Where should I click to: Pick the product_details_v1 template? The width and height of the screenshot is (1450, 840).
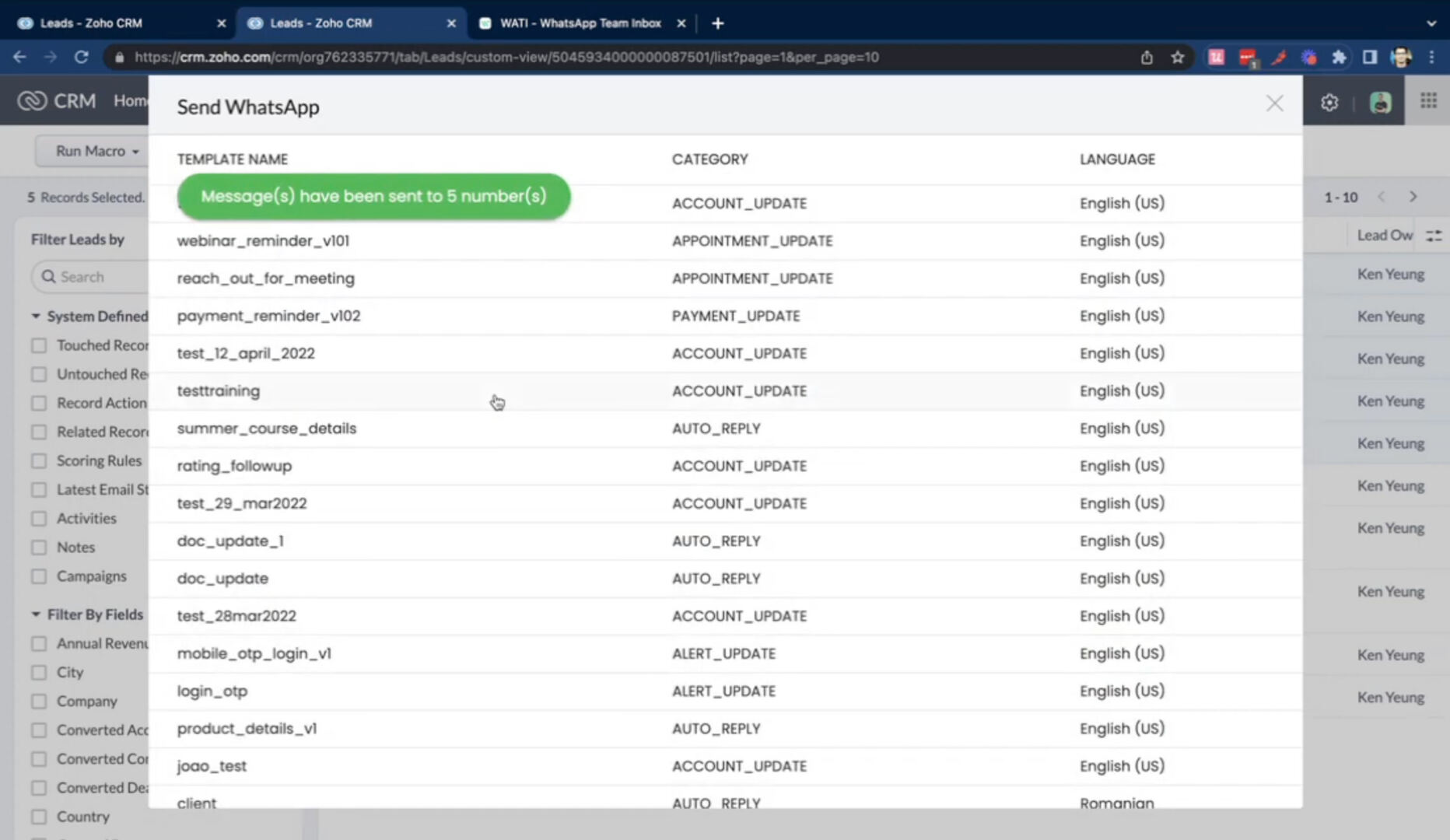(725, 729)
